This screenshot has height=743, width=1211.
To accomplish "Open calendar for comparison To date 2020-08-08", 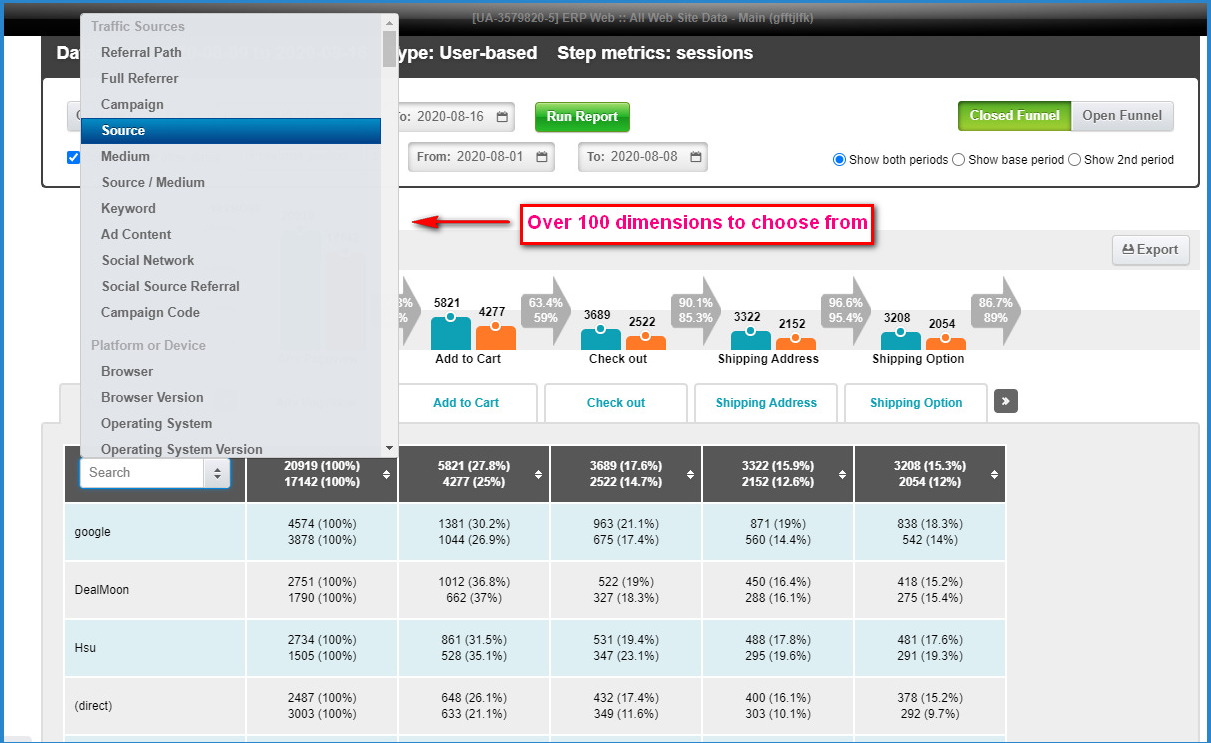I will pyautogui.click(x=696, y=157).
